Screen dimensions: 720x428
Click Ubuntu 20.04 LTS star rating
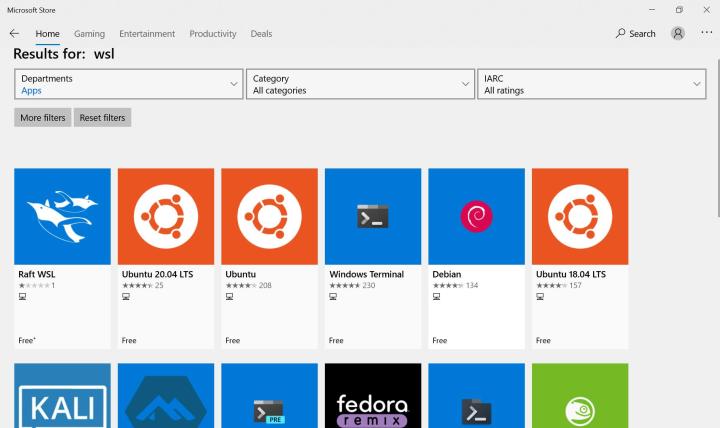click(x=137, y=286)
